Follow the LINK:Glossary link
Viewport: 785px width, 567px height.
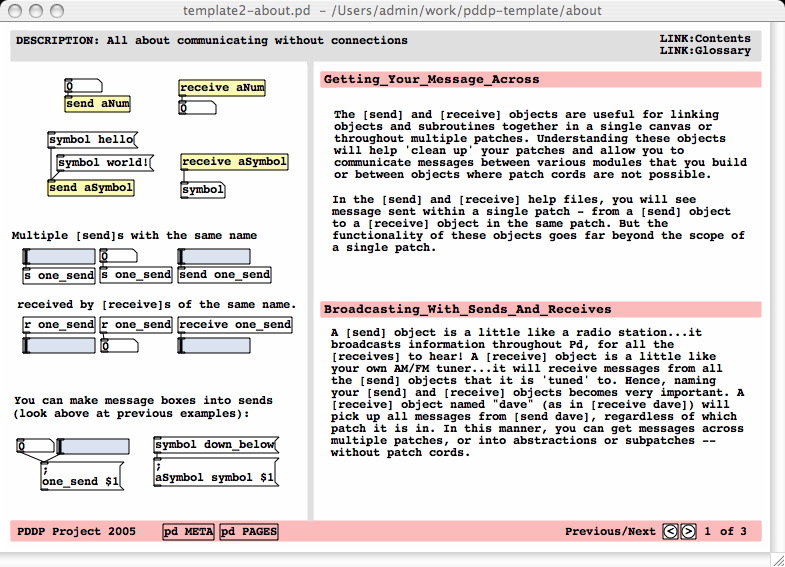(705, 51)
